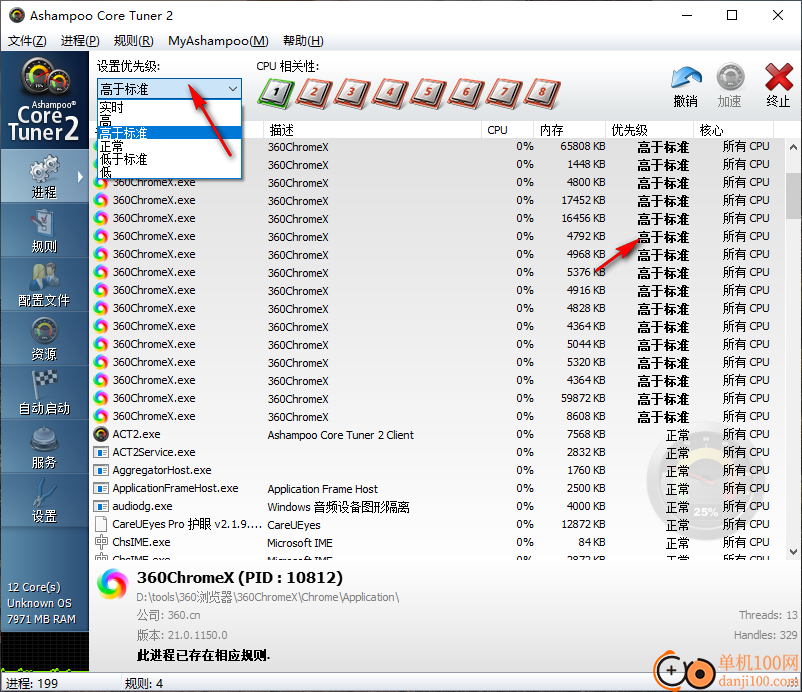Click the scroll-down arrow of process list
Viewport: 802px width, 692px height.
tap(793, 551)
